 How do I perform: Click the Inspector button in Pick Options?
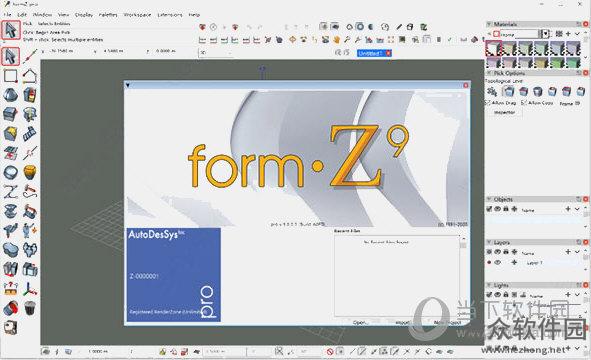point(504,112)
